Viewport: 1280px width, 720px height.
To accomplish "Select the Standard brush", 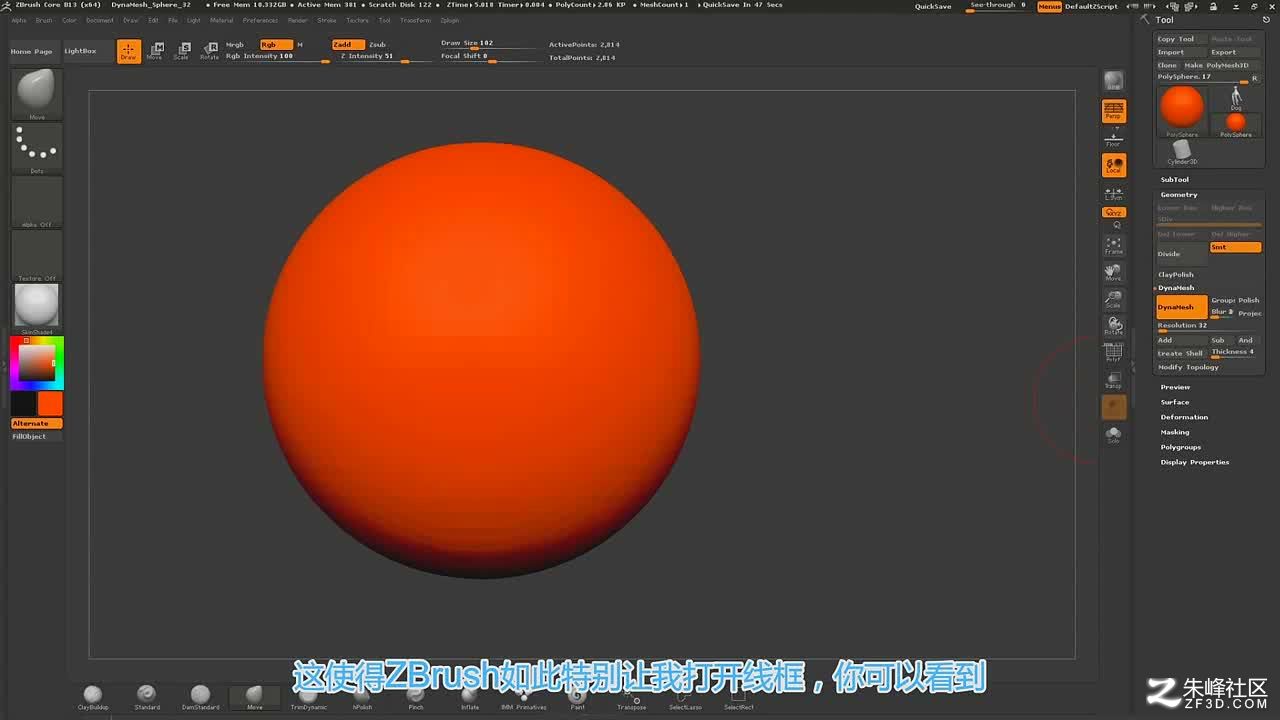I will coord(147,697).
